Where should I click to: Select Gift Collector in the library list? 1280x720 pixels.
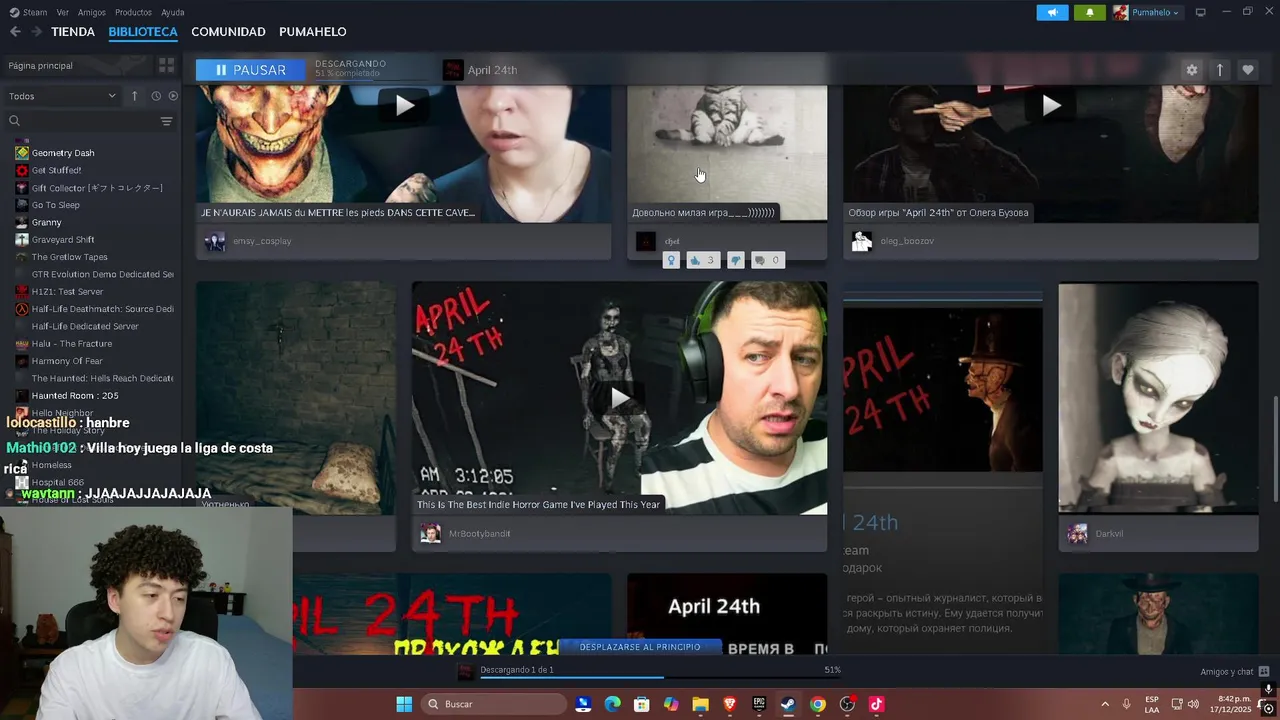point(96,188)
